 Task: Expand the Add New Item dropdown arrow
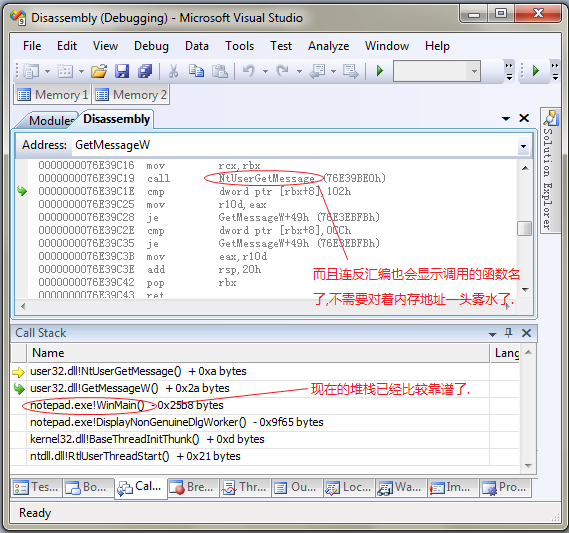point(81,71)
